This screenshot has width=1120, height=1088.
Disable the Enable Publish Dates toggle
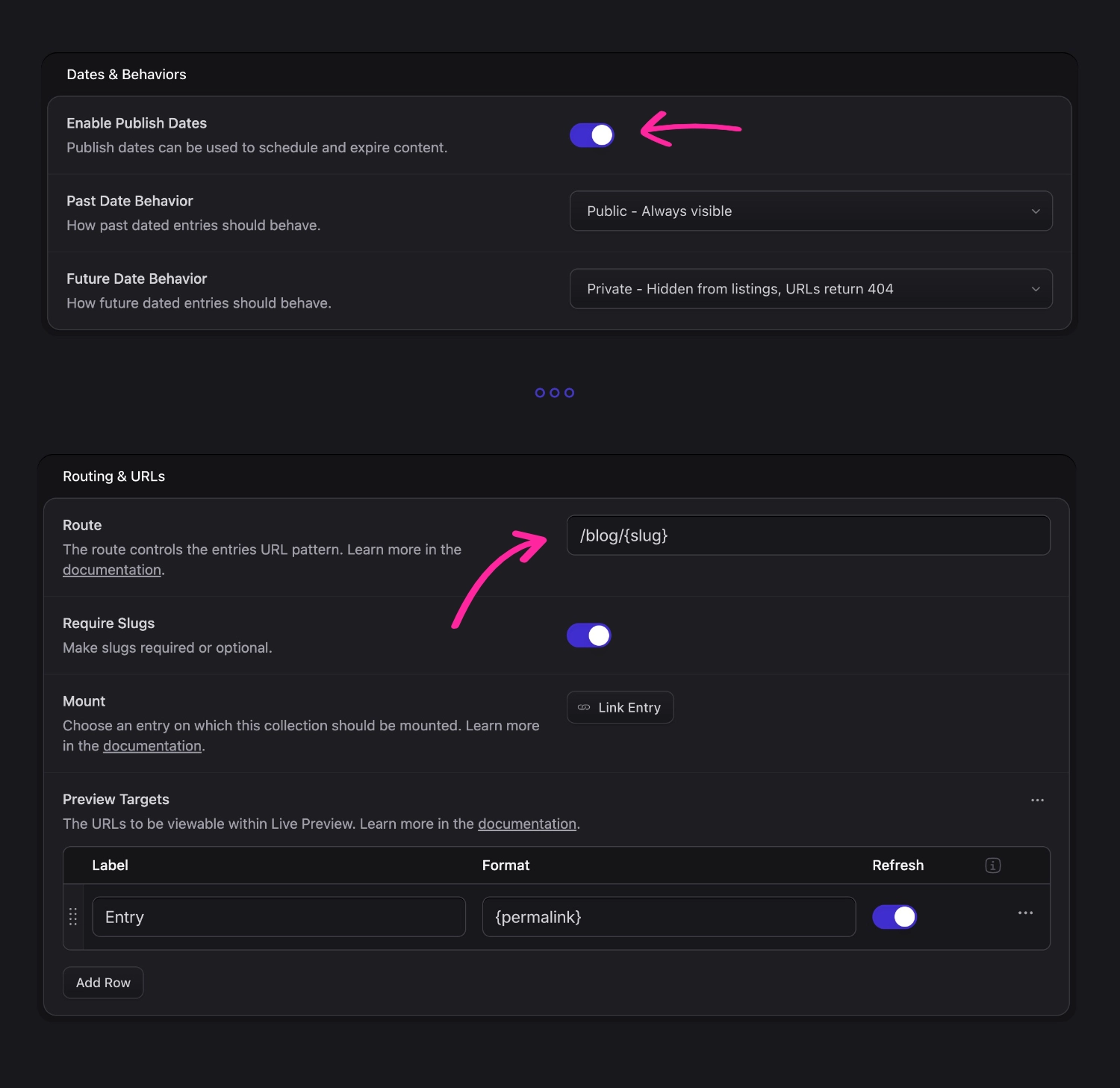coord(591,134)
